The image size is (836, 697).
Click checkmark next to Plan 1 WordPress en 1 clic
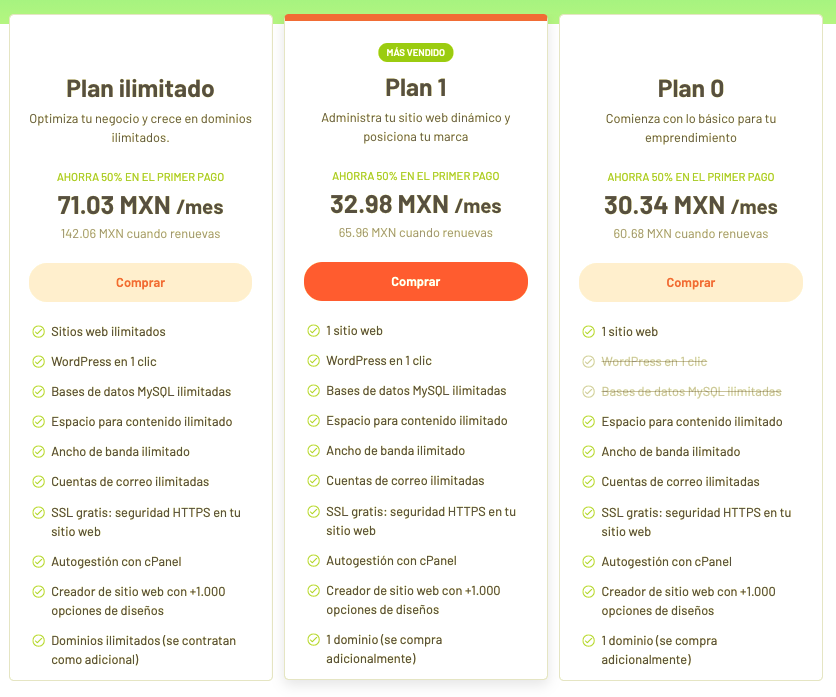pyautogui.click(x=314, y=360)
